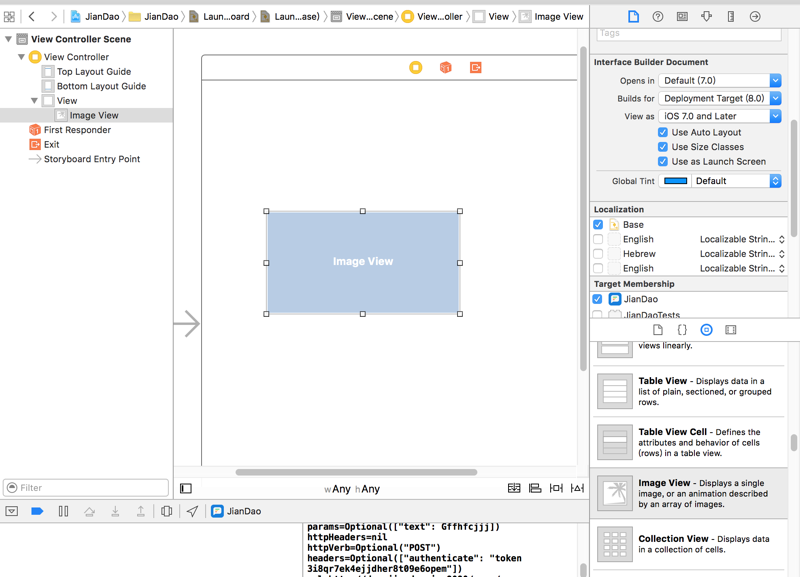Click Exit icon in scene dock

[x=476, y=67]
